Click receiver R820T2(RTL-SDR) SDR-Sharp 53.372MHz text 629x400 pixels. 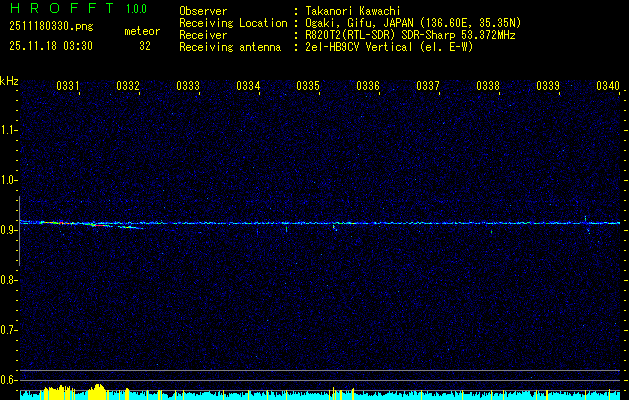pos(410,35)
